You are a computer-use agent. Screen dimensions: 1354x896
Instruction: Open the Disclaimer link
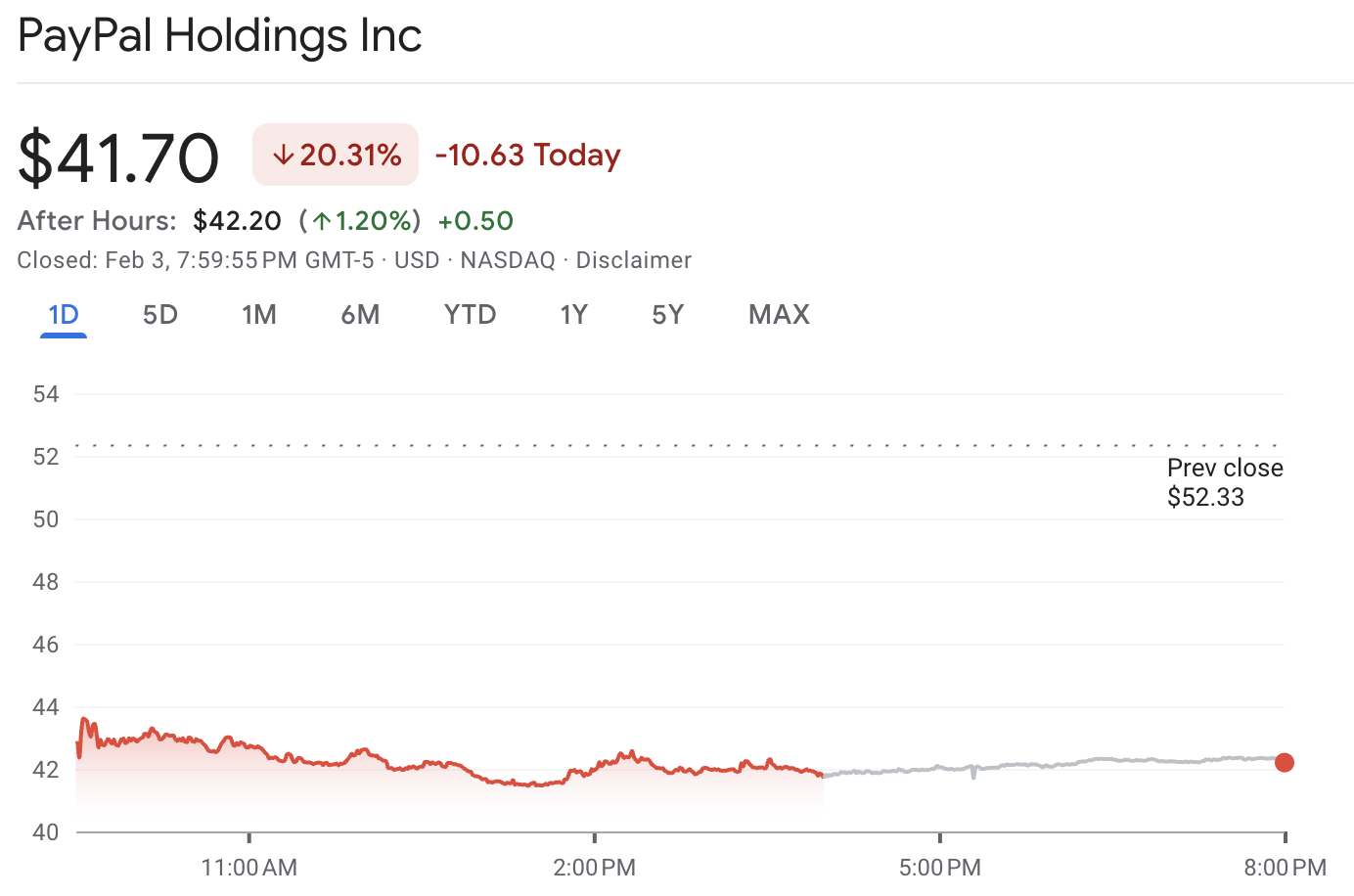coord(633,260)
